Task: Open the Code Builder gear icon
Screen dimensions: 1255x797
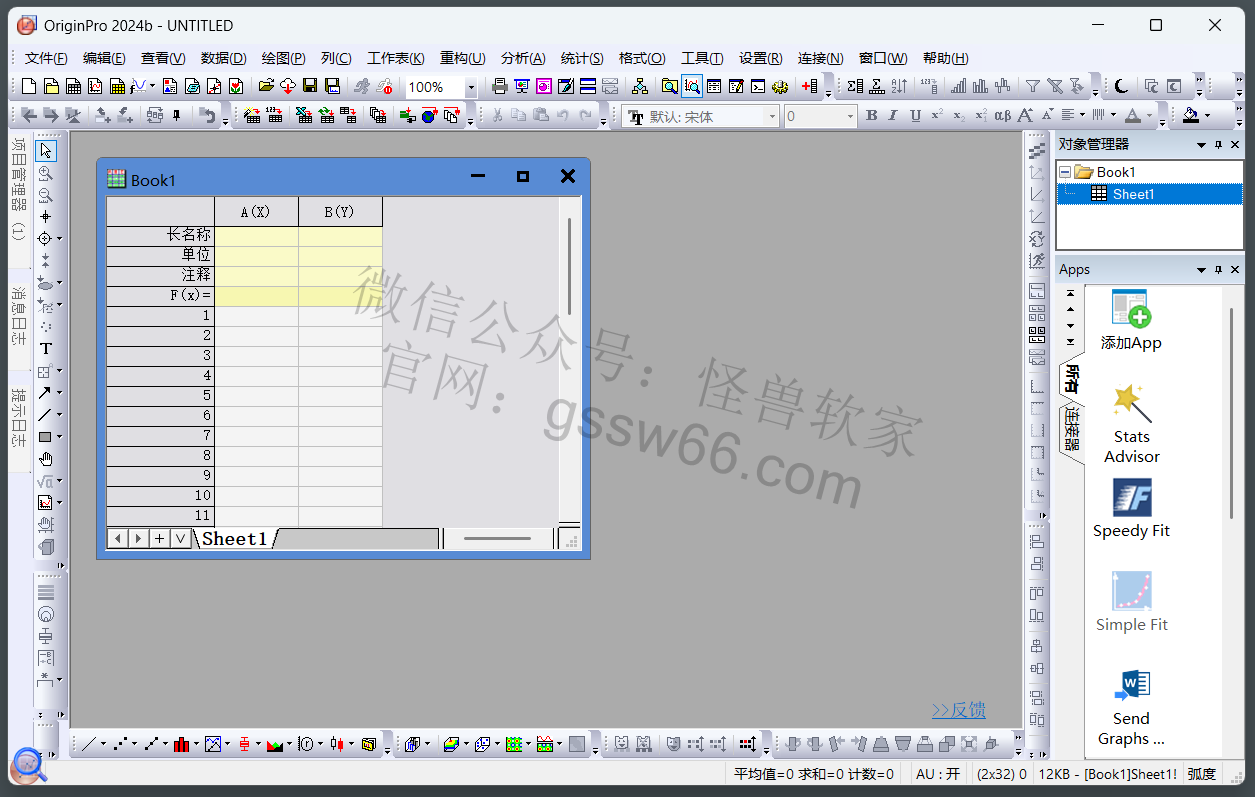Action: point(780,87)
